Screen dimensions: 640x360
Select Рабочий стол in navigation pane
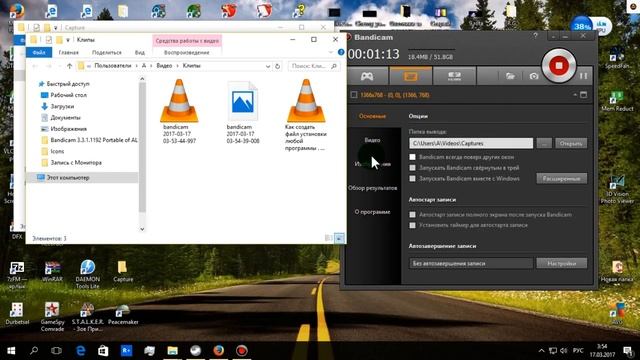[68, 95]
